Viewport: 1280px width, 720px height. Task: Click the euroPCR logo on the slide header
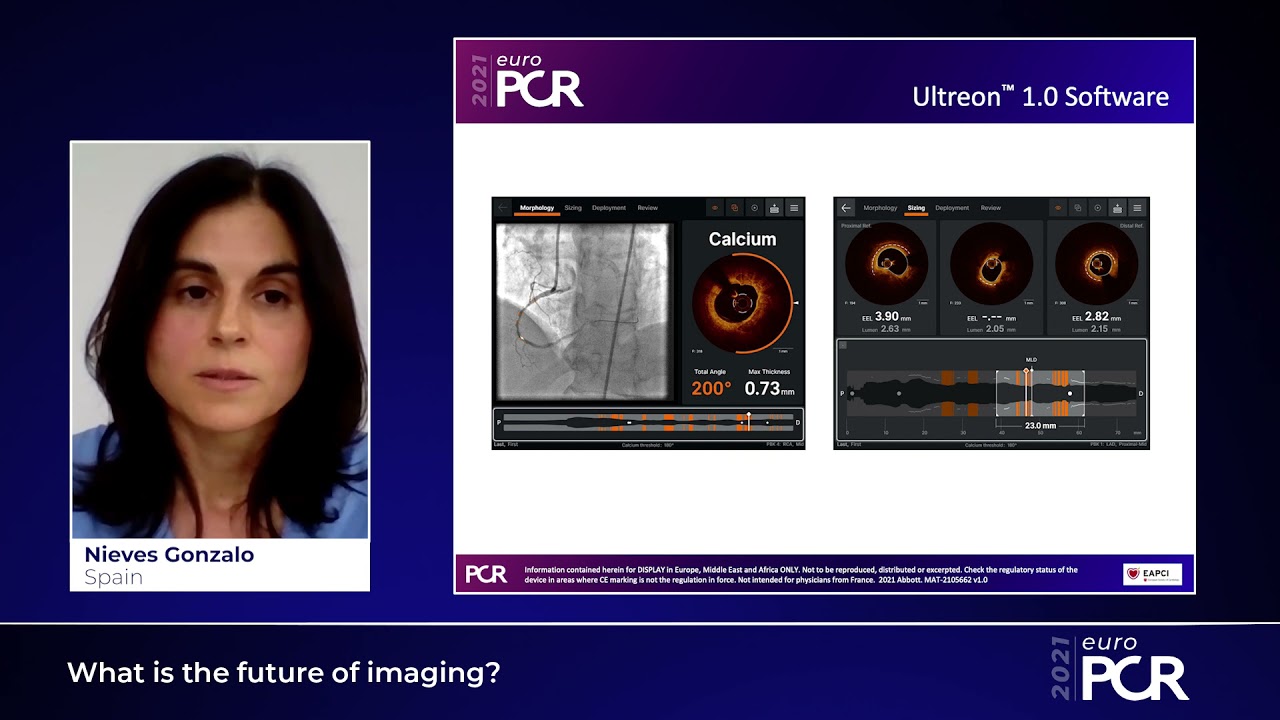[x=528, y=82]
